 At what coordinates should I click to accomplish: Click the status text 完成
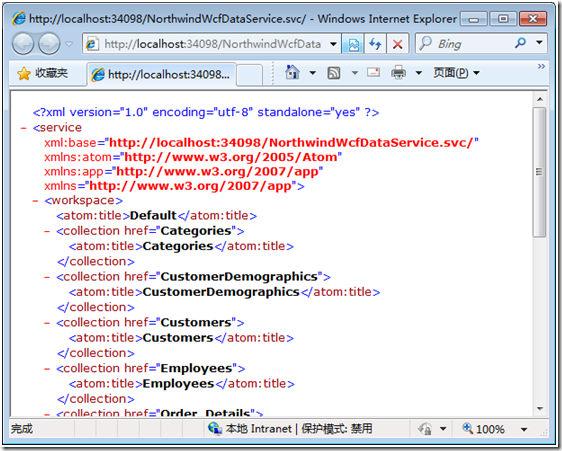tap(22, 429)
